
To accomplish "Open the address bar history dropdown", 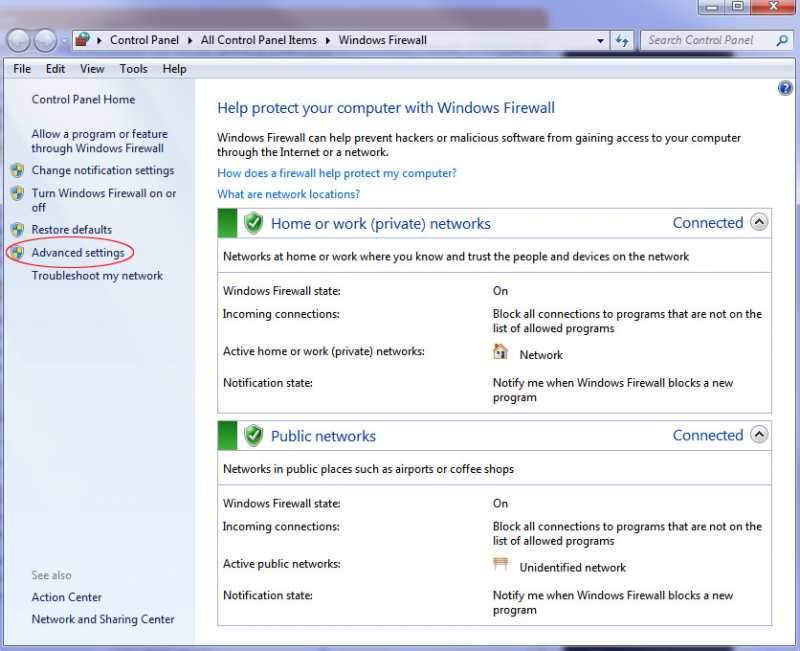I will pyautogui.click(x=600, y=40).
